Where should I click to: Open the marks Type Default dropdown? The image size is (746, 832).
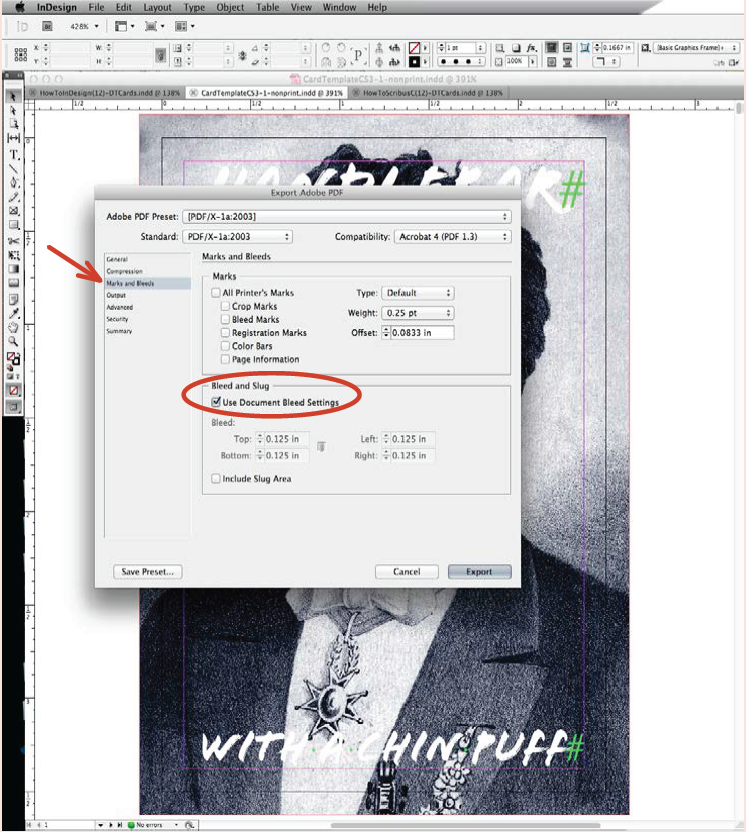tap(418, 293)
